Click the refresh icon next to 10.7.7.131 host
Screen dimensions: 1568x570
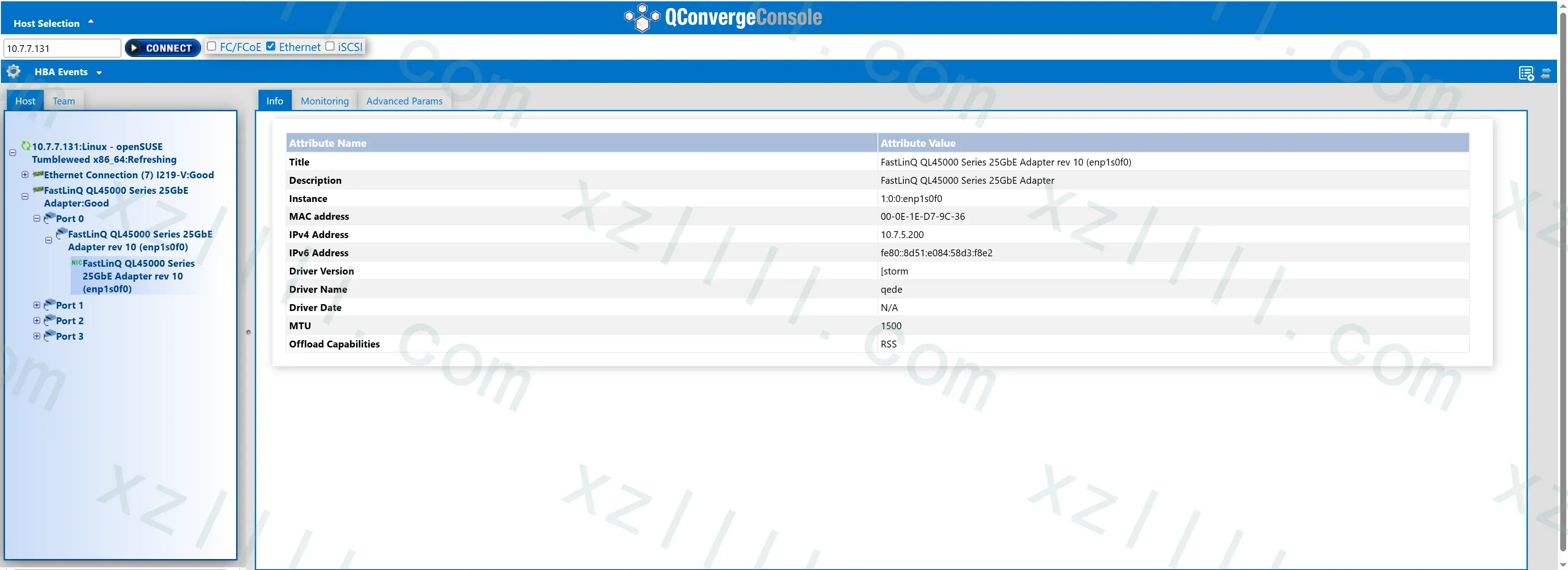tap(25, 146)
